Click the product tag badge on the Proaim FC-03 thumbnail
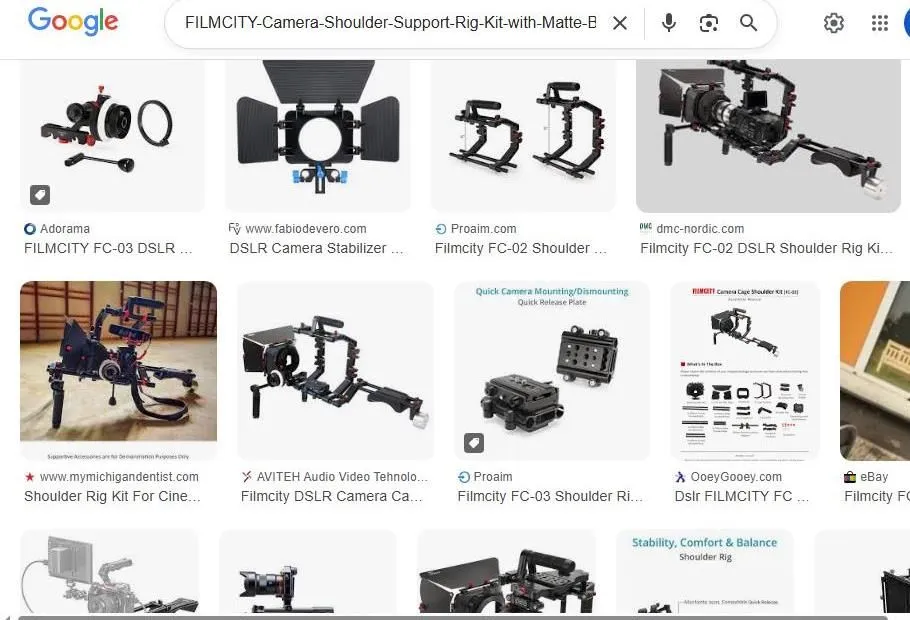910x620 pixels. click(473, 442)
